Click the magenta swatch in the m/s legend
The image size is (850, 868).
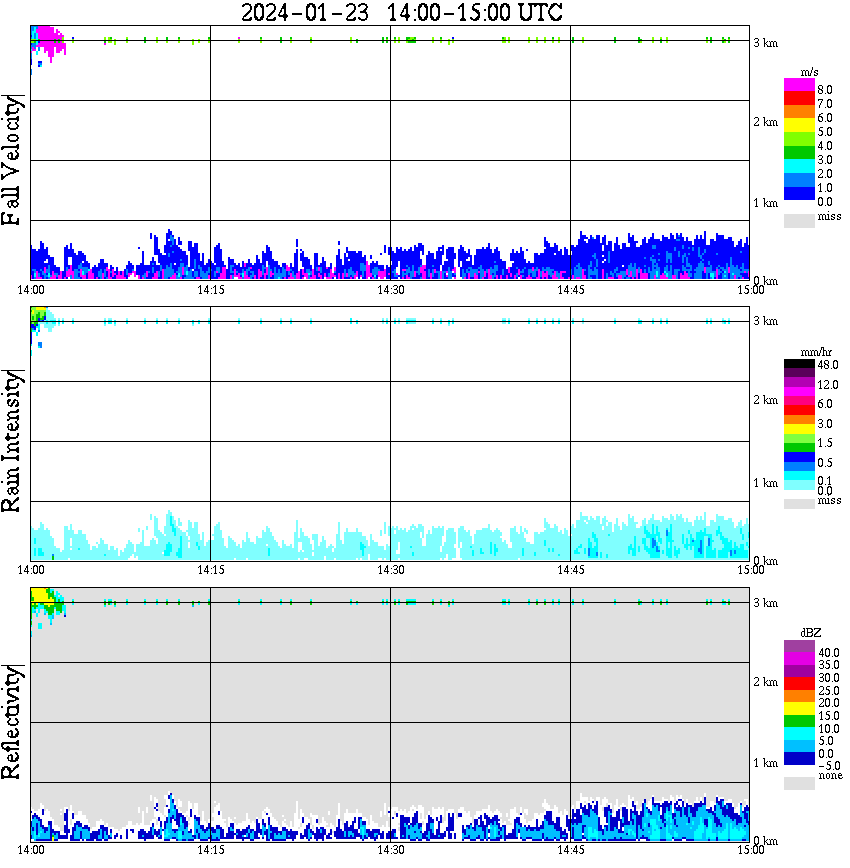[799, 85]
